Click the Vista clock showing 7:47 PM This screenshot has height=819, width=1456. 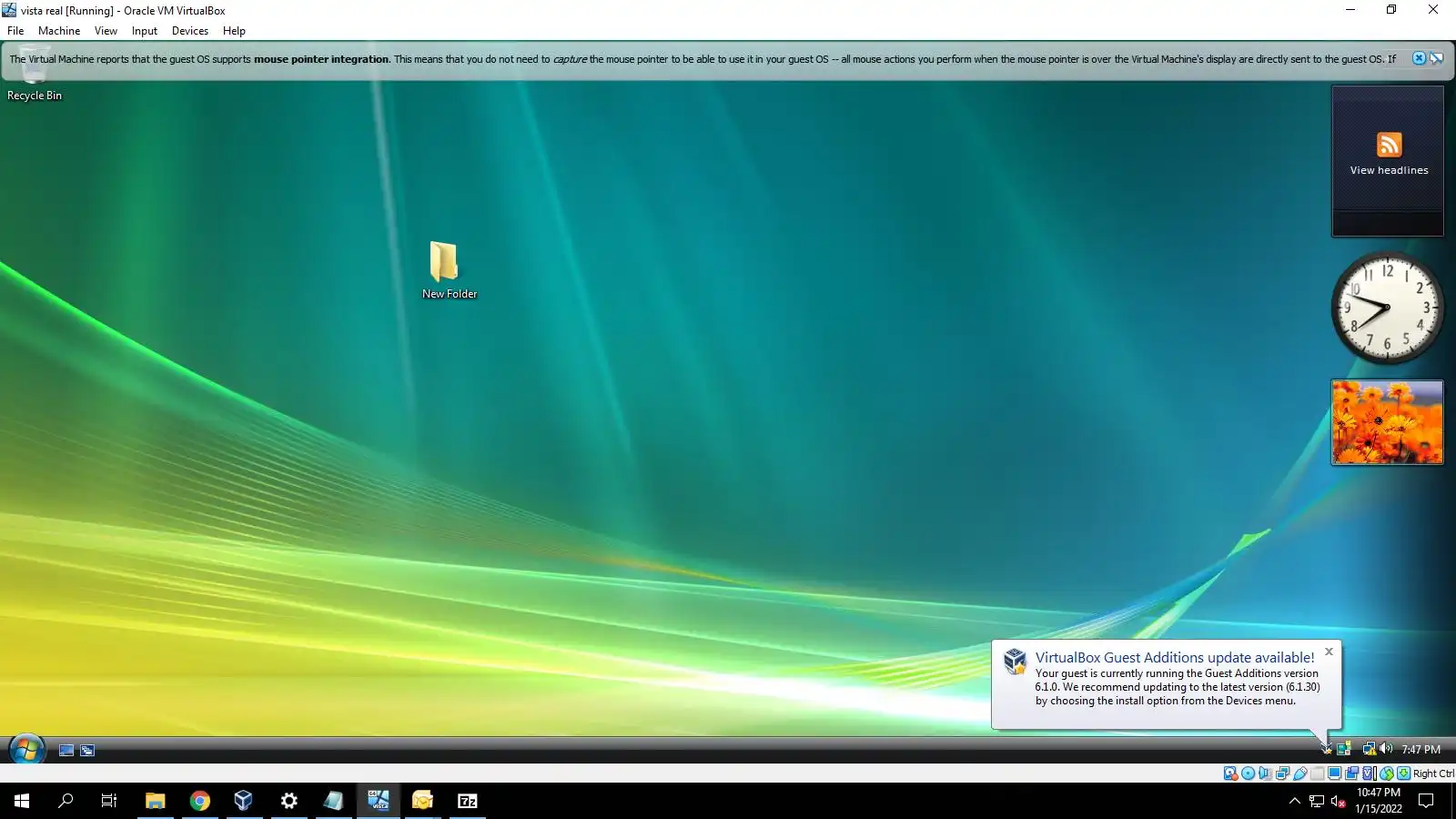[x=1421, y=750]
